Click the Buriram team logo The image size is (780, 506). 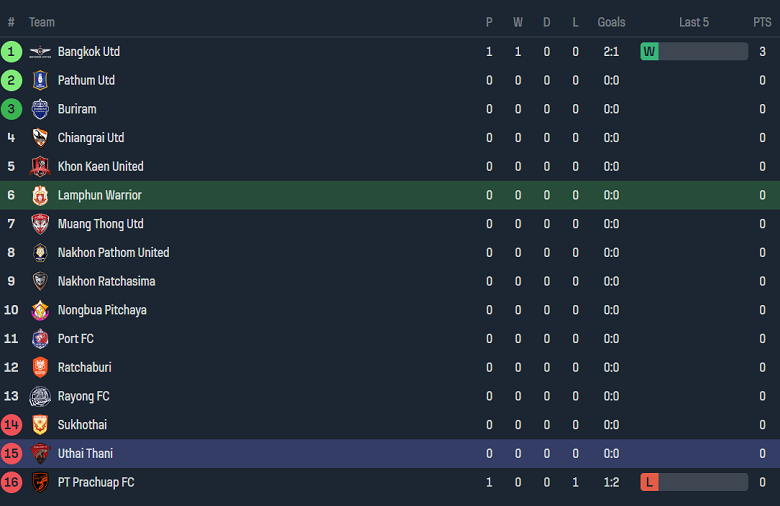point(40,109)
